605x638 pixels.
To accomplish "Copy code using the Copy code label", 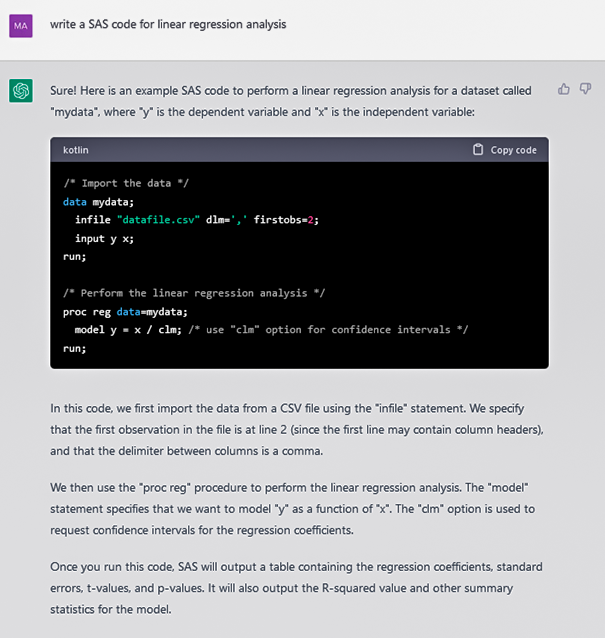I will 513,150.
